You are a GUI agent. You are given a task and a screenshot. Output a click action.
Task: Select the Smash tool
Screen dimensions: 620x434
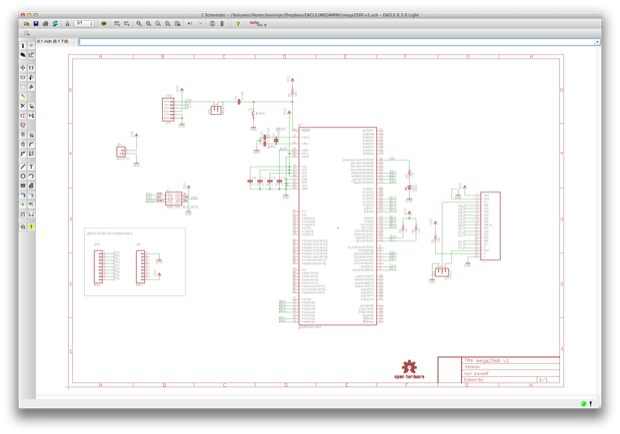23,144
